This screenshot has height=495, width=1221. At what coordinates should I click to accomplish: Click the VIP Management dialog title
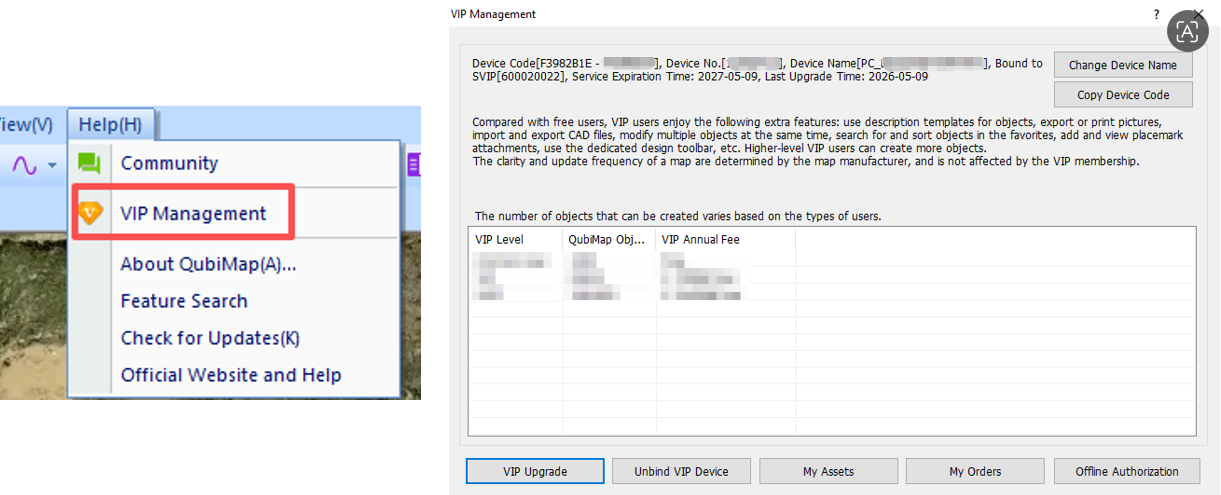(494, 14)
